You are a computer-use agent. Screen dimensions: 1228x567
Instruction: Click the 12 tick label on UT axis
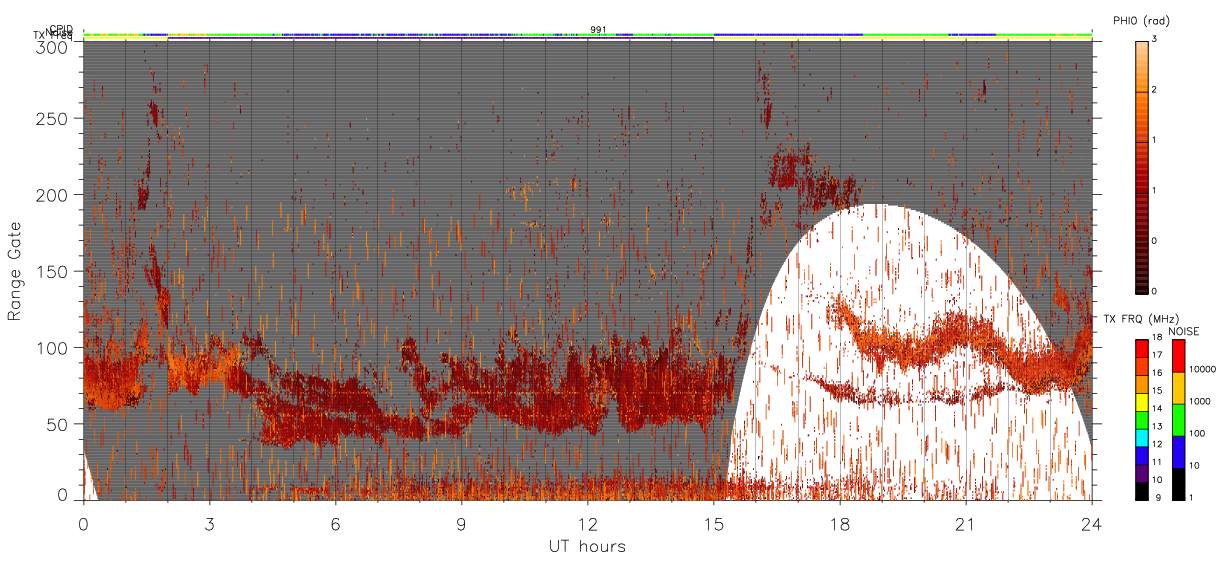point(587,522)
